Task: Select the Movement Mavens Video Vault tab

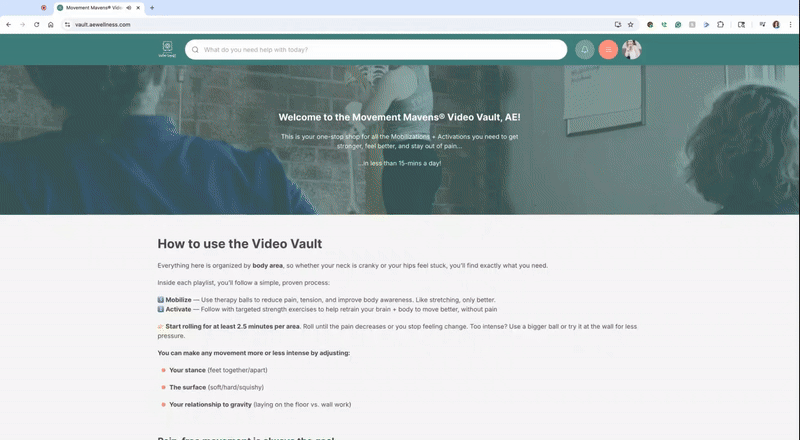Action: click(99, 8)
